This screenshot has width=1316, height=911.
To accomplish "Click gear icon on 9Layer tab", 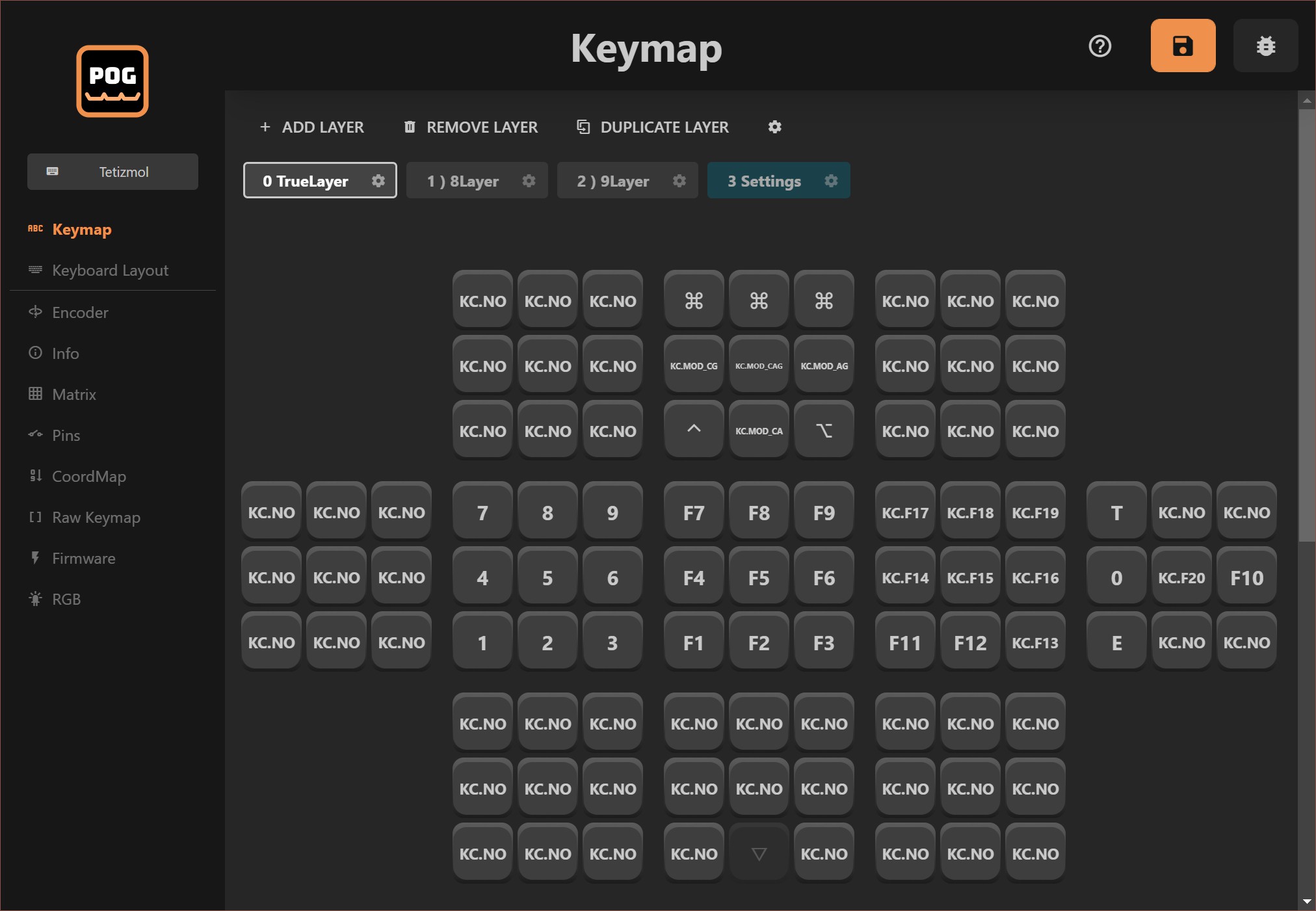I will (x=679, y=181).
